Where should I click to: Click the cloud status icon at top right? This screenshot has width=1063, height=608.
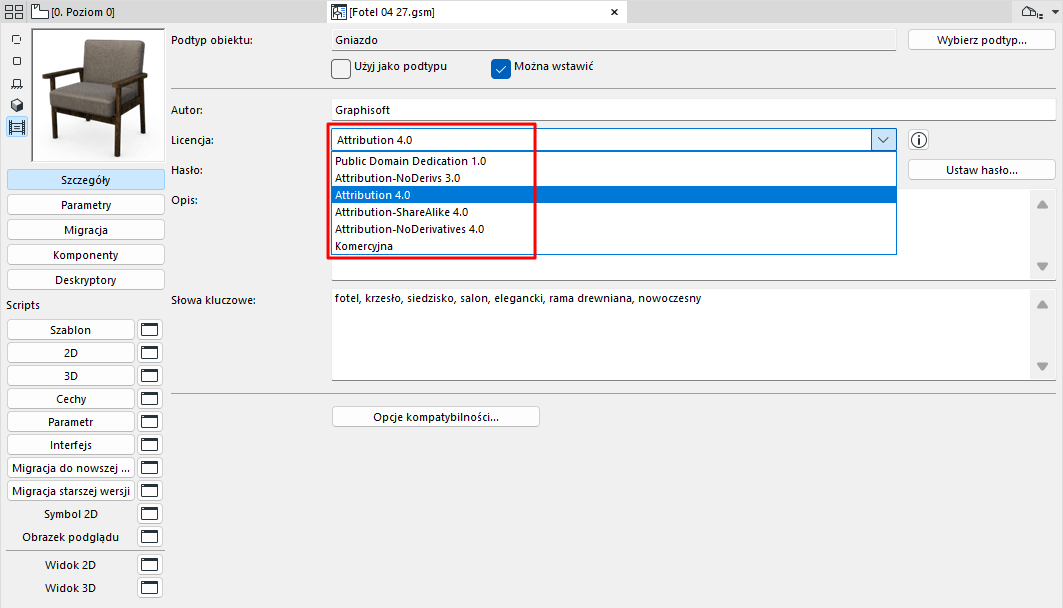(1030, 12)
